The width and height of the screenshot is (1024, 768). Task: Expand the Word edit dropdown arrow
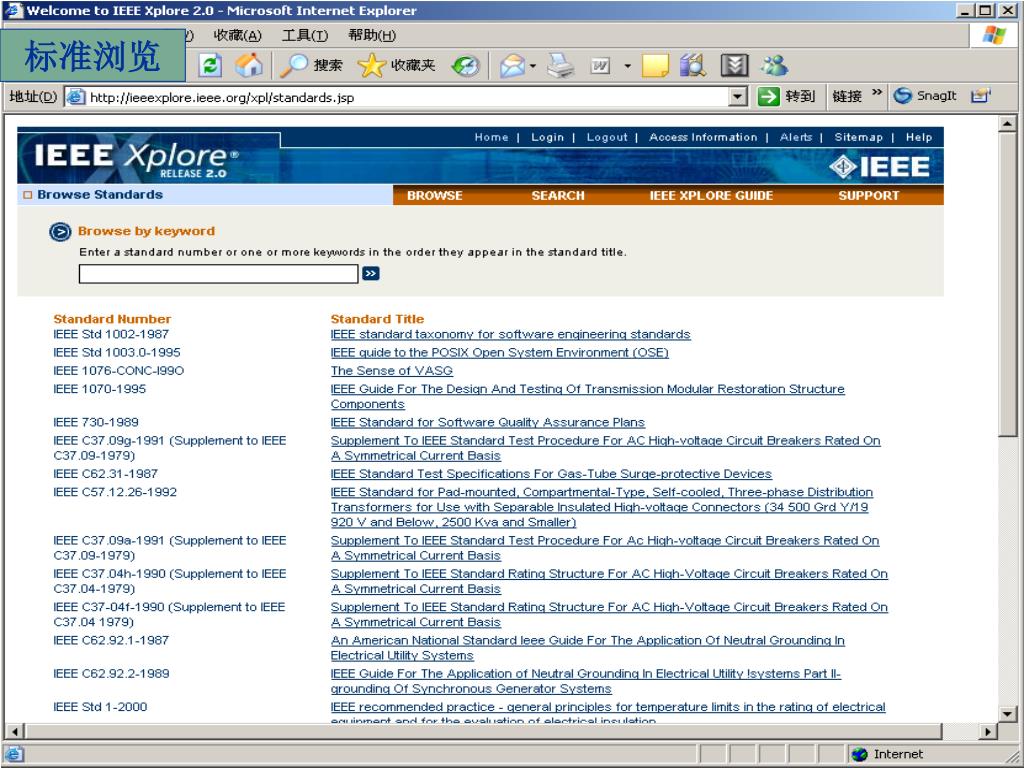point(628,65)
